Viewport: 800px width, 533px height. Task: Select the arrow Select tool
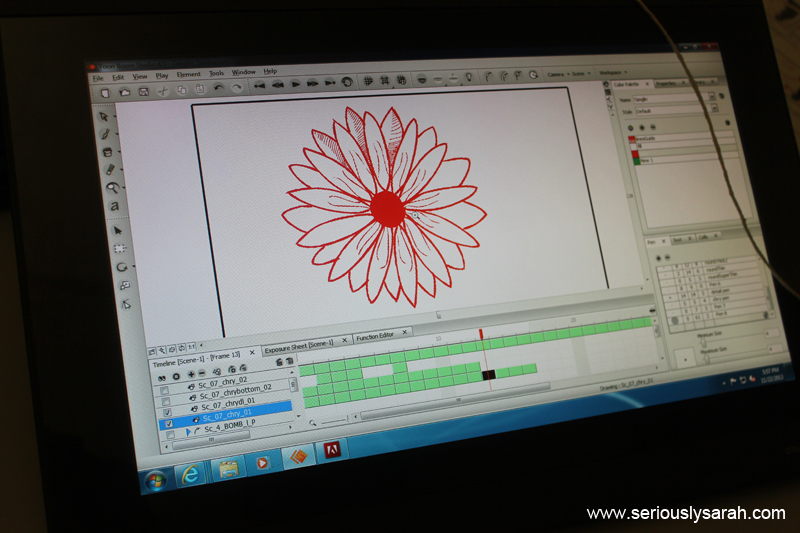click(103, 116)
